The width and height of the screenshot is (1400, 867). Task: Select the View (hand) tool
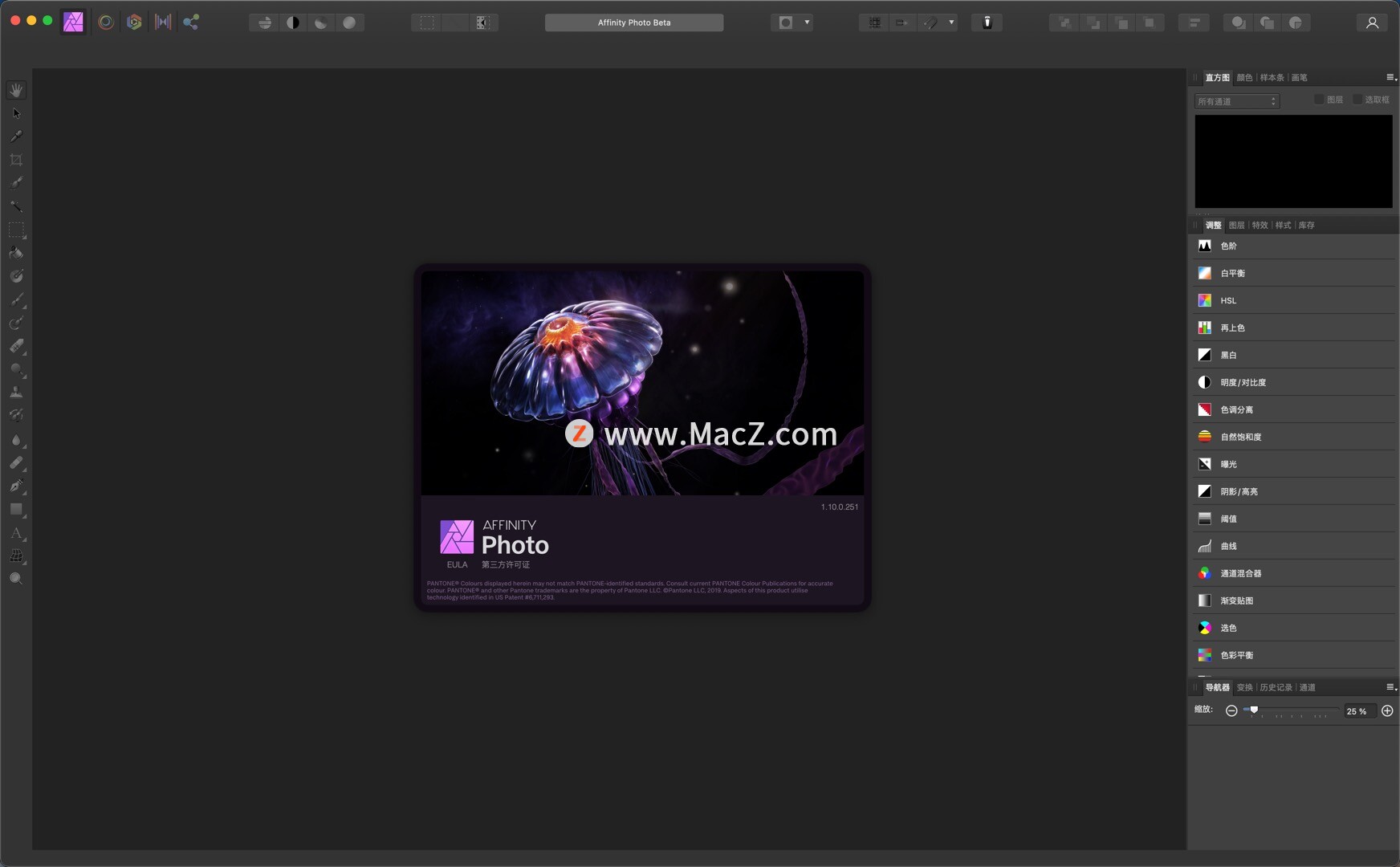(x=16, y=91)
